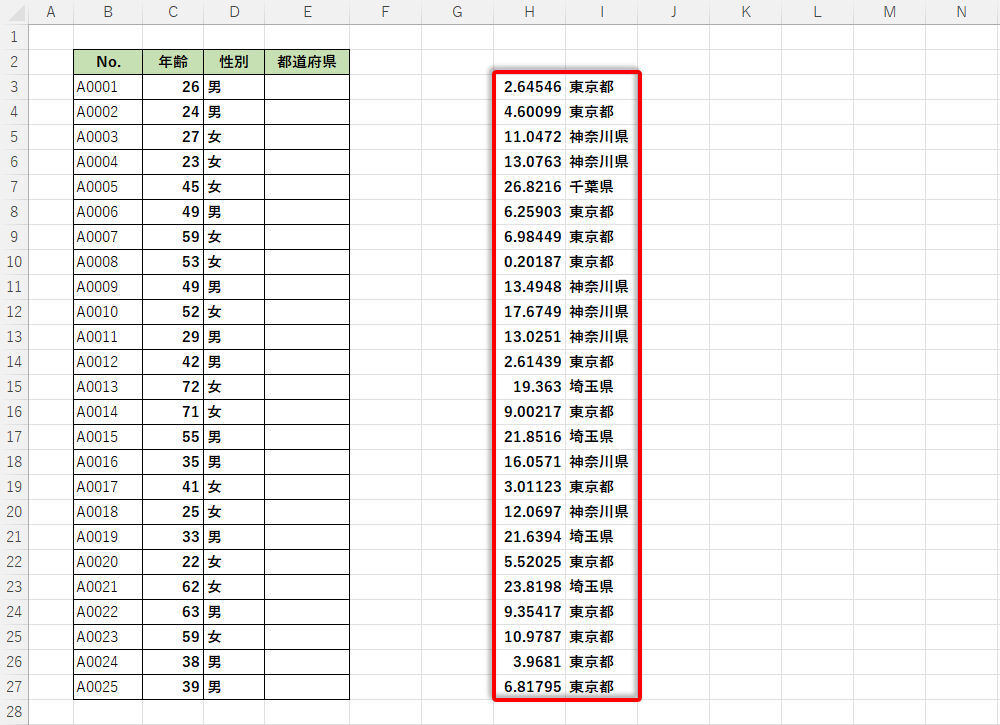
Task: Select cell with value 3.01123
Action: pos(529,487)
